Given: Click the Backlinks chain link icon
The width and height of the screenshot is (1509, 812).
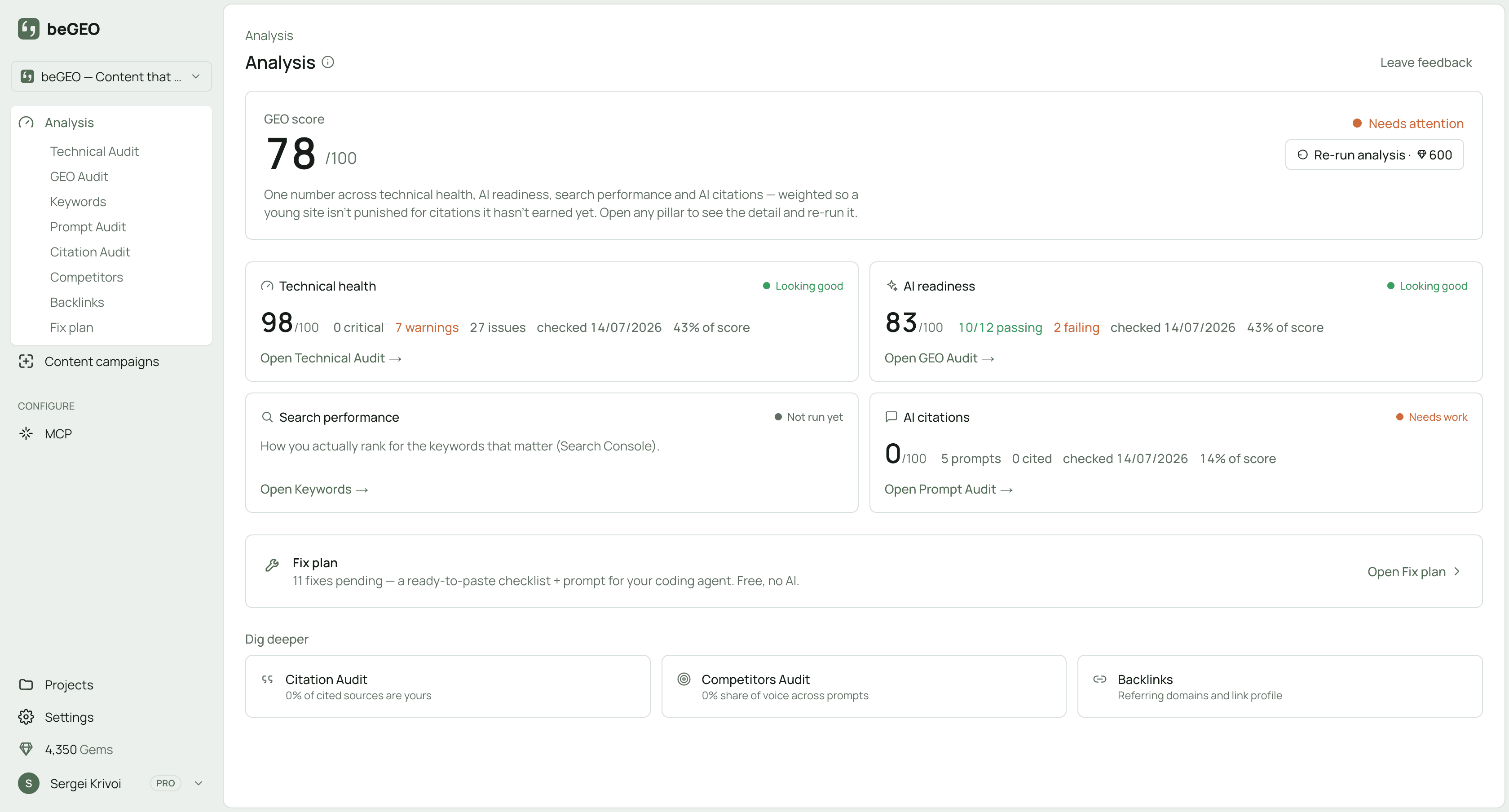Looking at the screenshot, I should tap(1099, 679).
